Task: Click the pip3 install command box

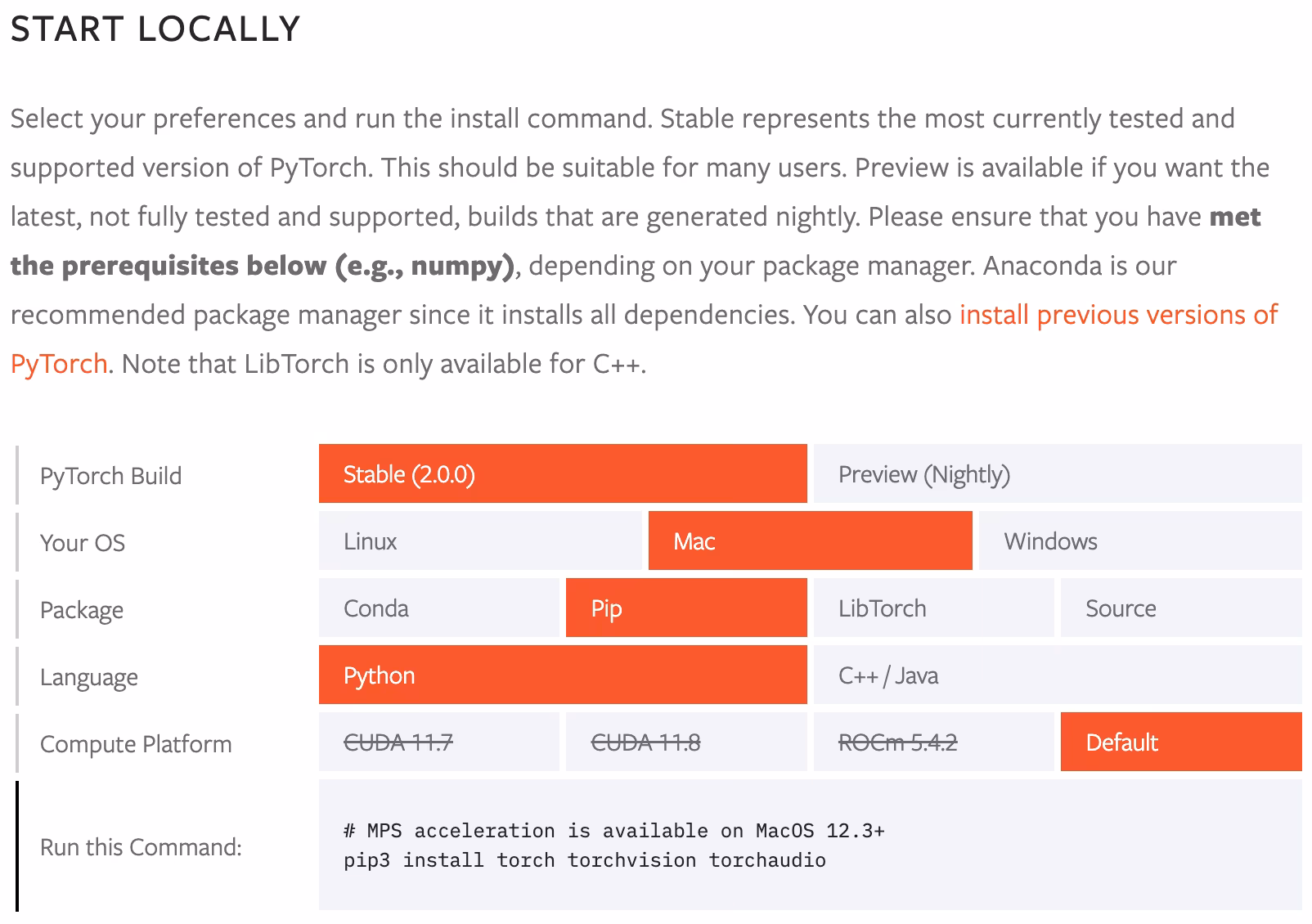Action: [584, 860]
